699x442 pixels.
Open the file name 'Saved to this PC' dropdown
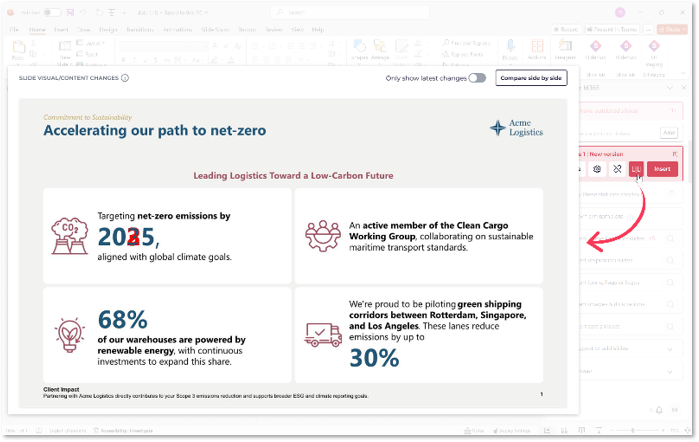pyautogui.click(x=173, y=12)
